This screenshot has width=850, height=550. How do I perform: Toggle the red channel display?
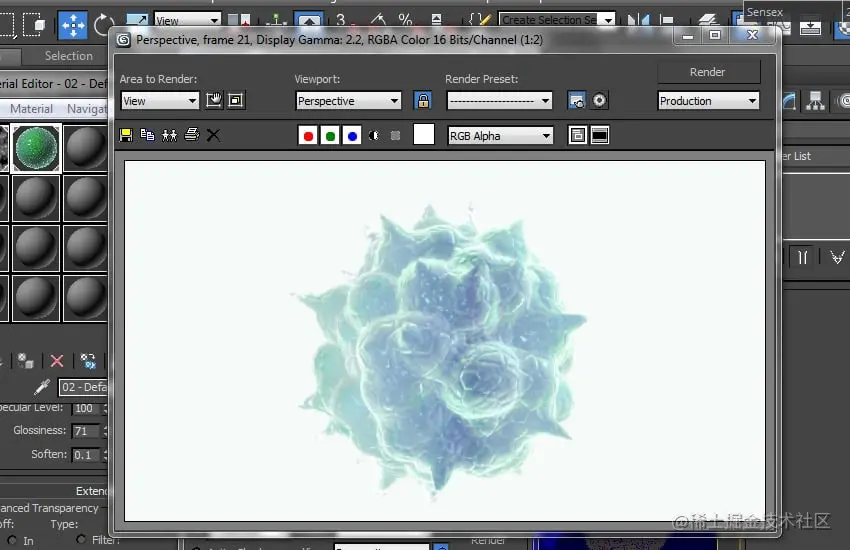point(308,135)
